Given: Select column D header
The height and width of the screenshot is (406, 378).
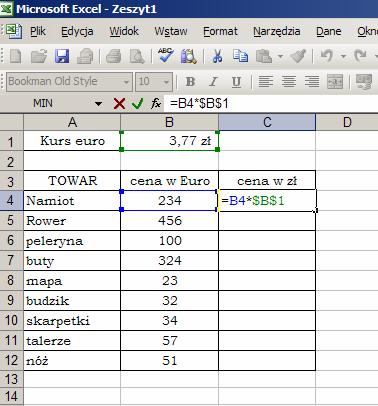Looking at the screenshot, I should tap(347, 122).
